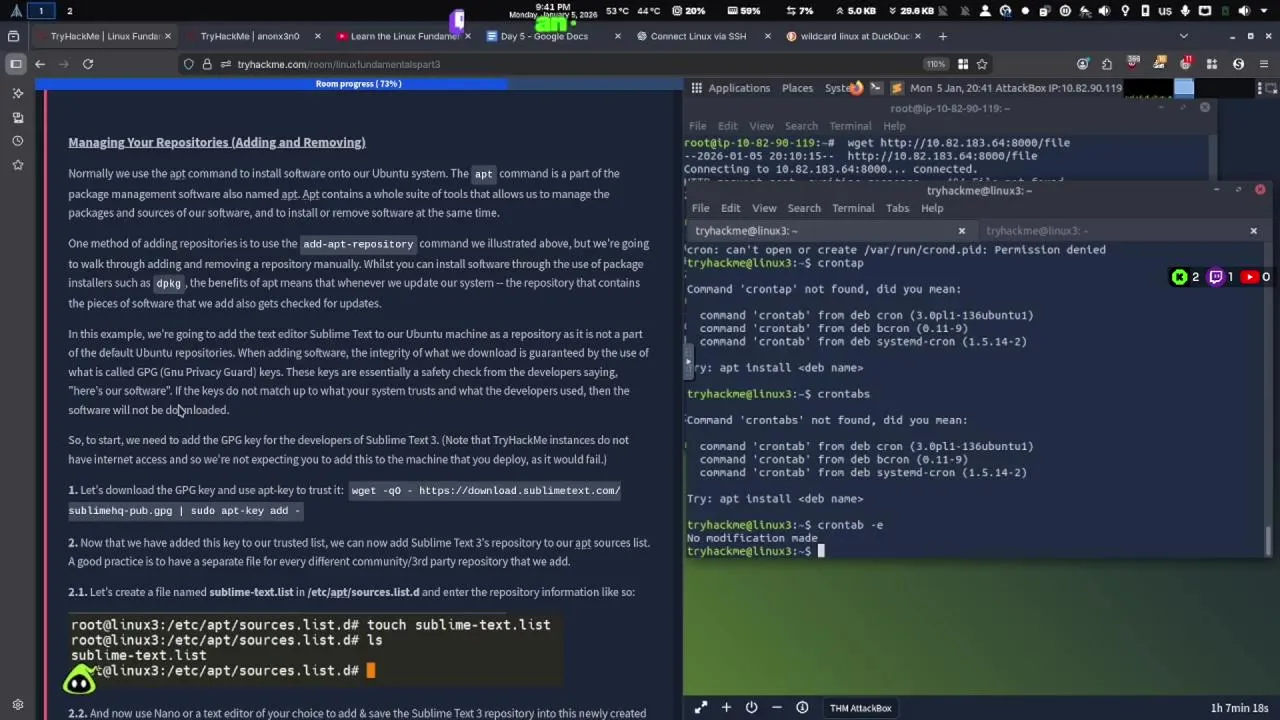Switch to Connect Linux via SSH tab

click(x=698, y=36)
